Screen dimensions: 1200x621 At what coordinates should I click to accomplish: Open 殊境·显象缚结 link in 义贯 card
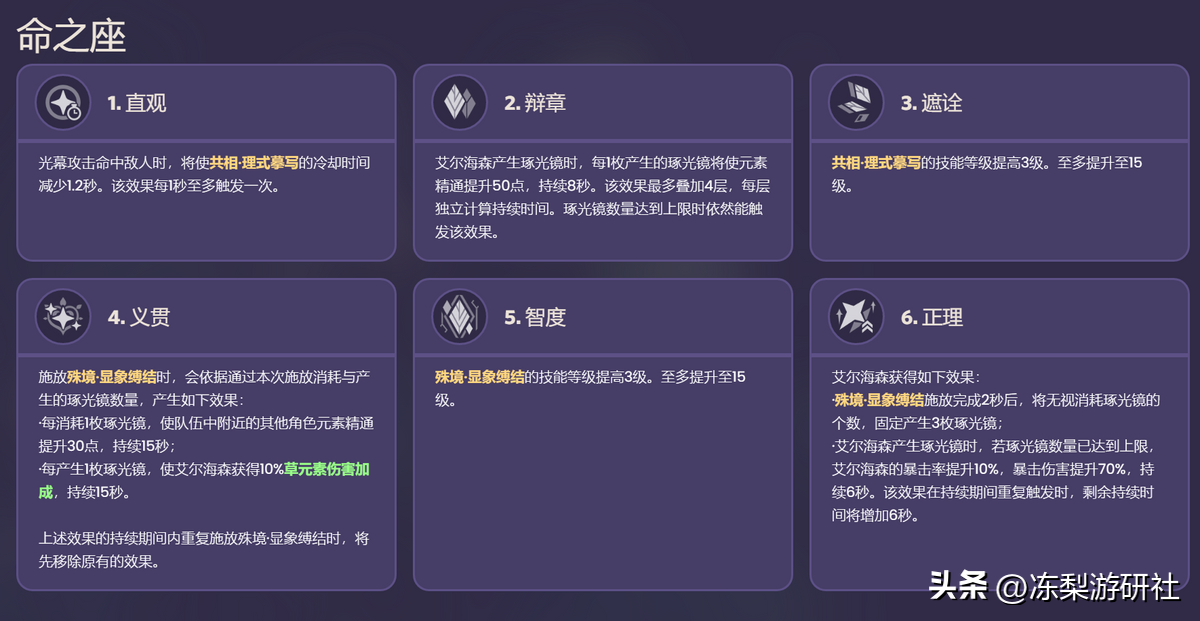(x=111, y=377)
